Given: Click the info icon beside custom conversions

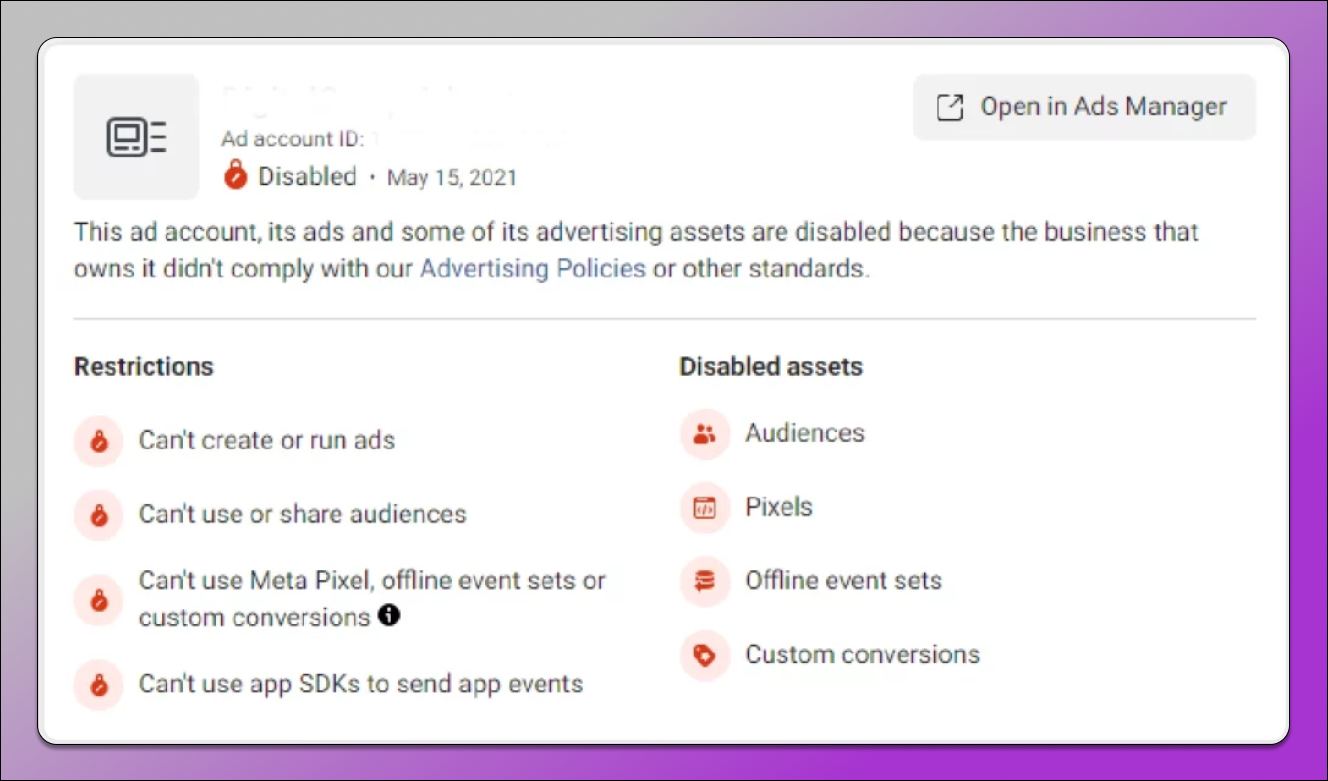Looking at the screenshot, I should click(x=389, y=616).
